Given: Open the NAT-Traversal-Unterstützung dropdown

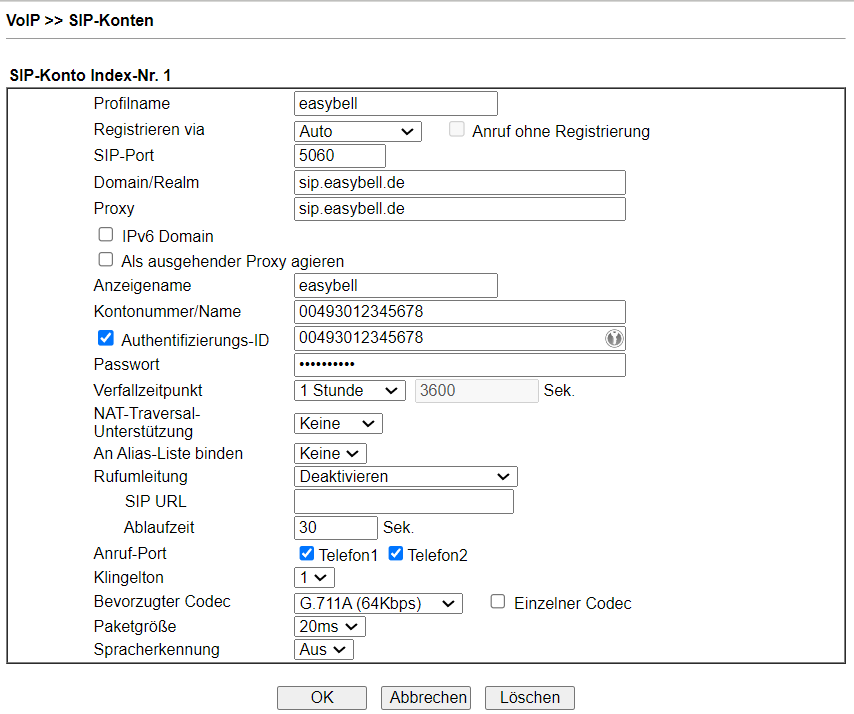Looking at the screenshot, I should tap(338, 424).
